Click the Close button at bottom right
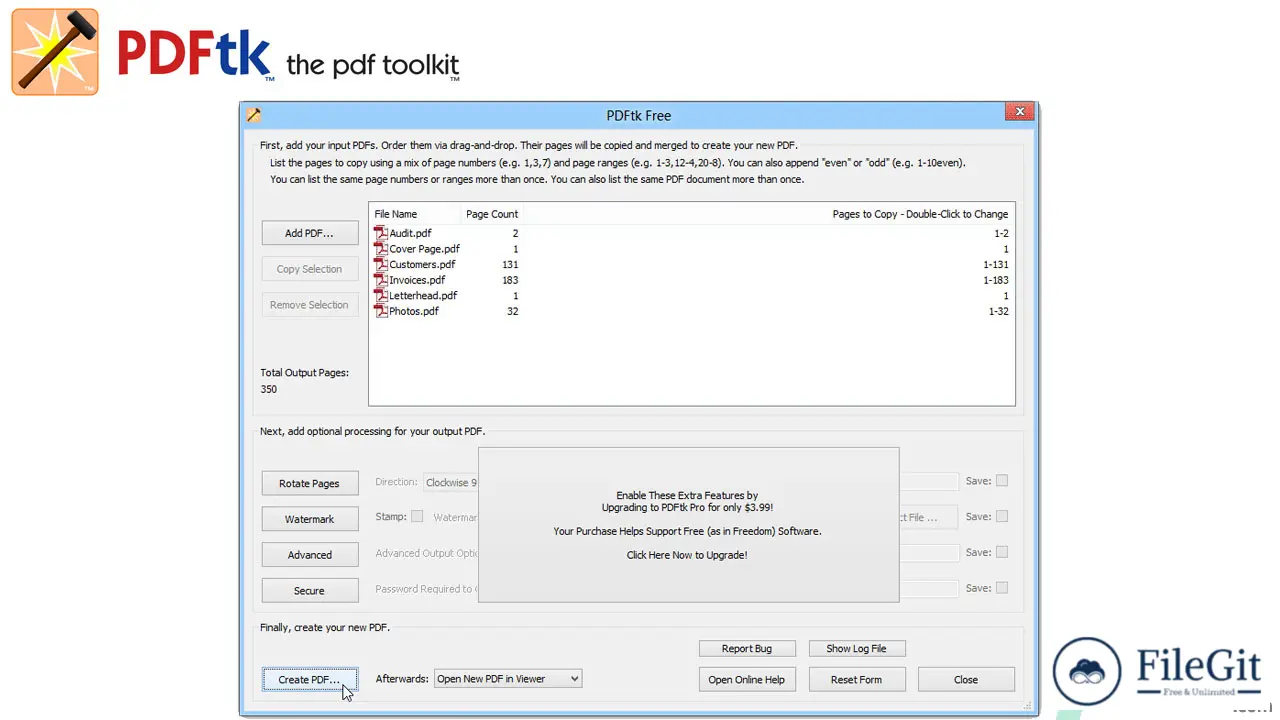Screen dimensions: 1280x720 coord(966,679)
